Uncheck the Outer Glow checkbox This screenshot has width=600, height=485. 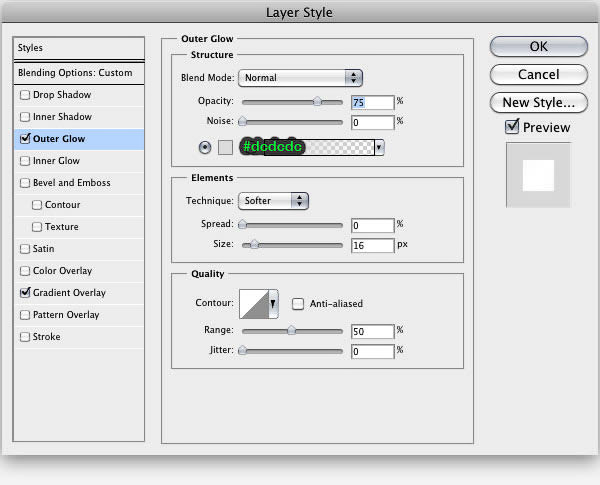click(x=25, y=139)
